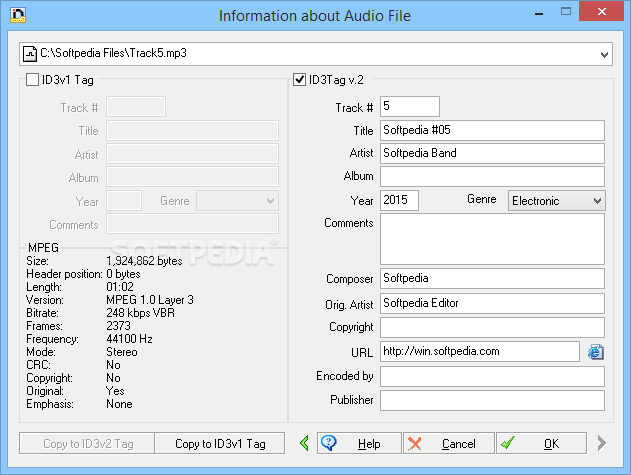631x475 pixels.
Task: Click the Copy to ID3v2 Tag button
Action: click(87, 443)
